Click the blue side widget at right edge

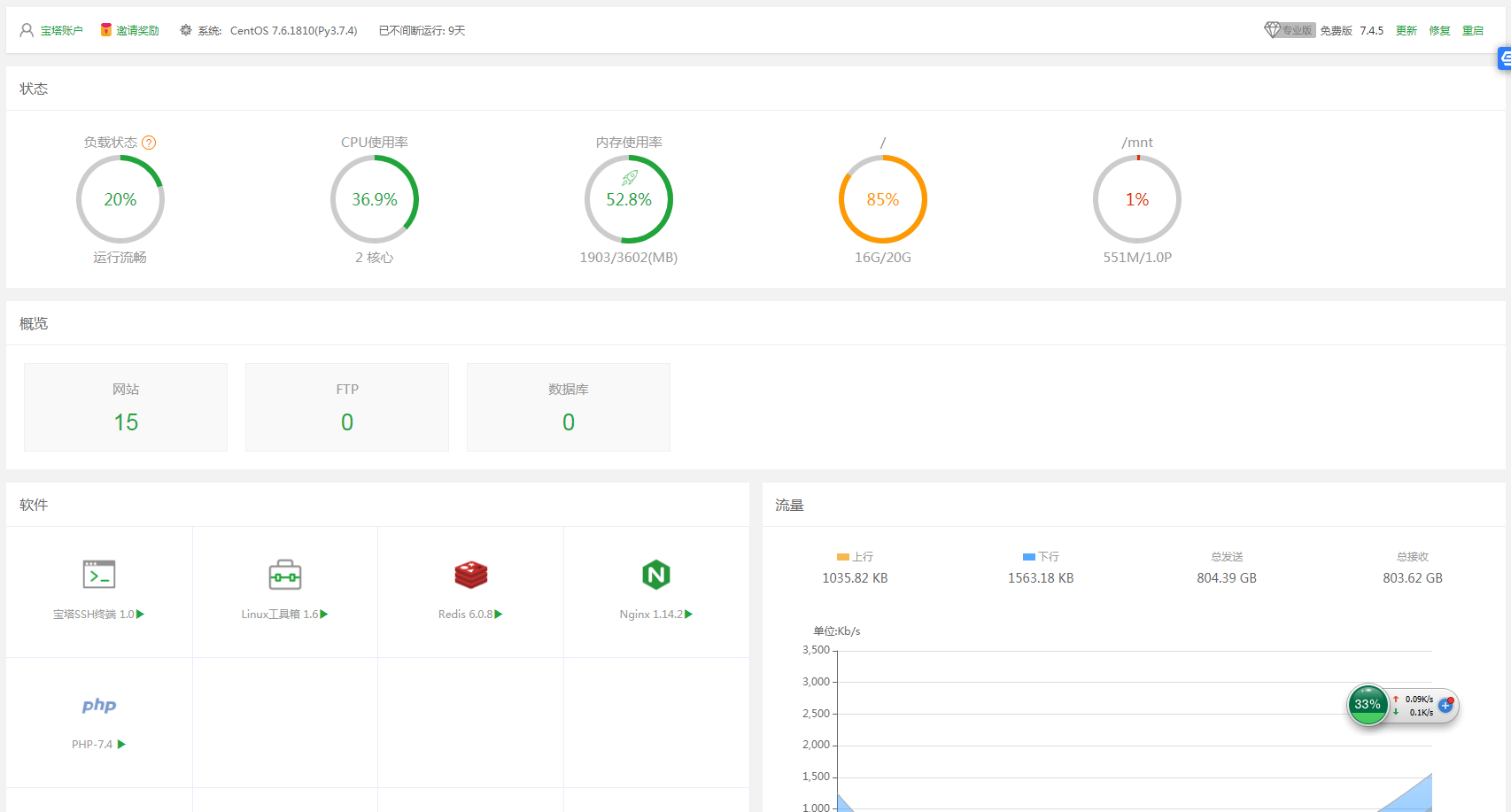[1504, 59]
